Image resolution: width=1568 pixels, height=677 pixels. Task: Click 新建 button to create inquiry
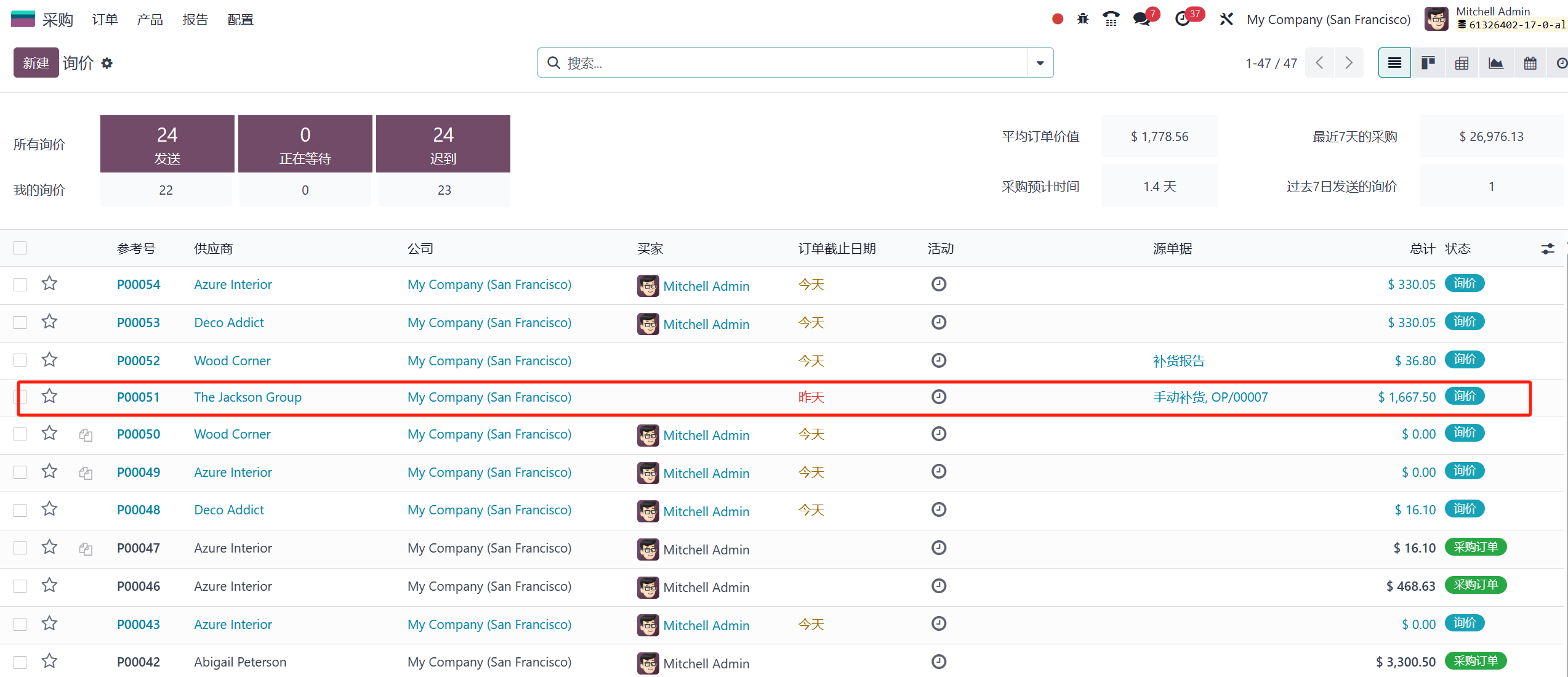35,63
